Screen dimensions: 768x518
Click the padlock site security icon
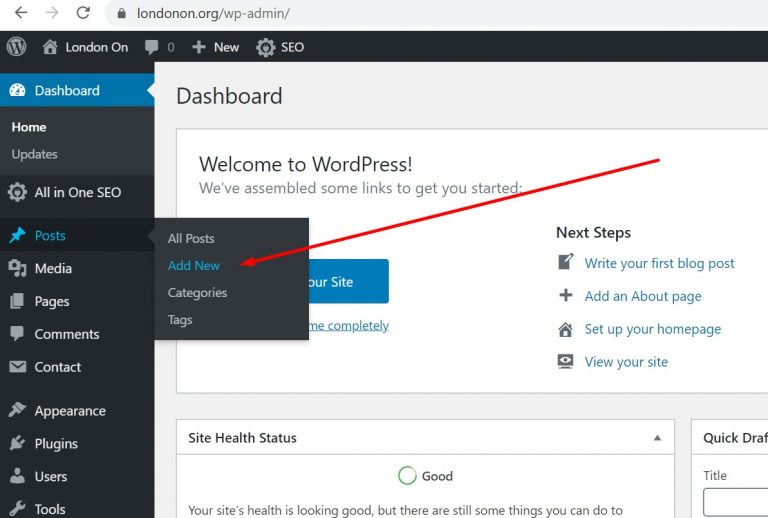[x=121, y=13]
